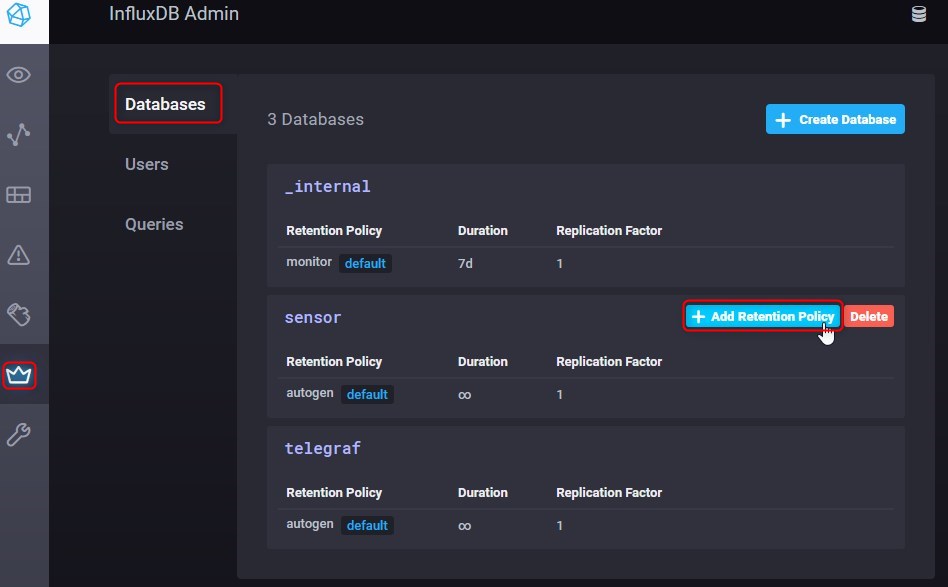948x587 pixels.
Task: Open the eye icon status page
Action: pos(19,75)
